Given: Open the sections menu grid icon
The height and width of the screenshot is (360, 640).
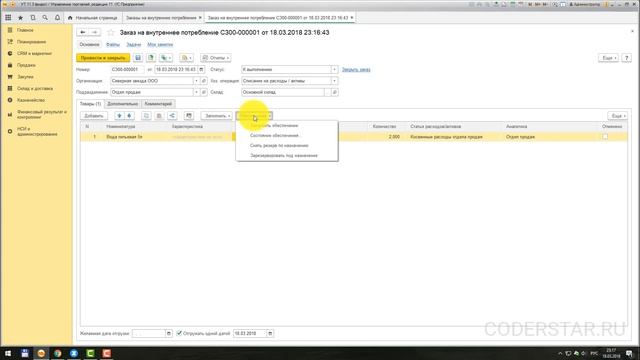Looking at the screenshot, I should click(8, 18).
